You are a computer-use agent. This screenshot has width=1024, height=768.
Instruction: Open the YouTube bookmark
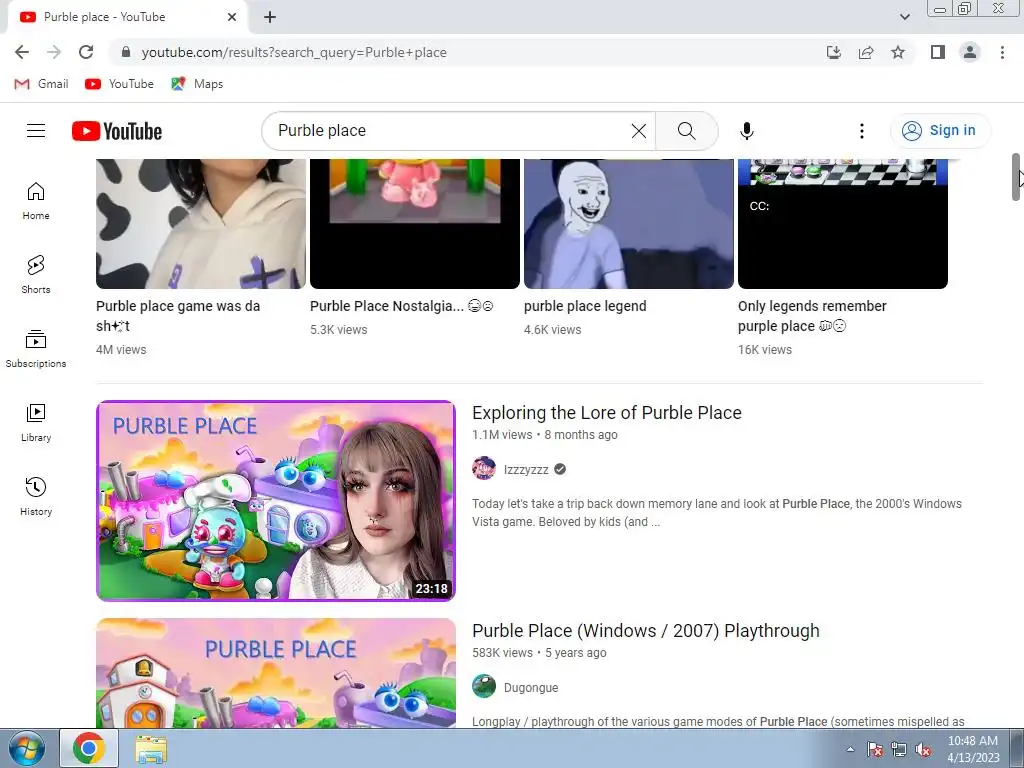120,84
